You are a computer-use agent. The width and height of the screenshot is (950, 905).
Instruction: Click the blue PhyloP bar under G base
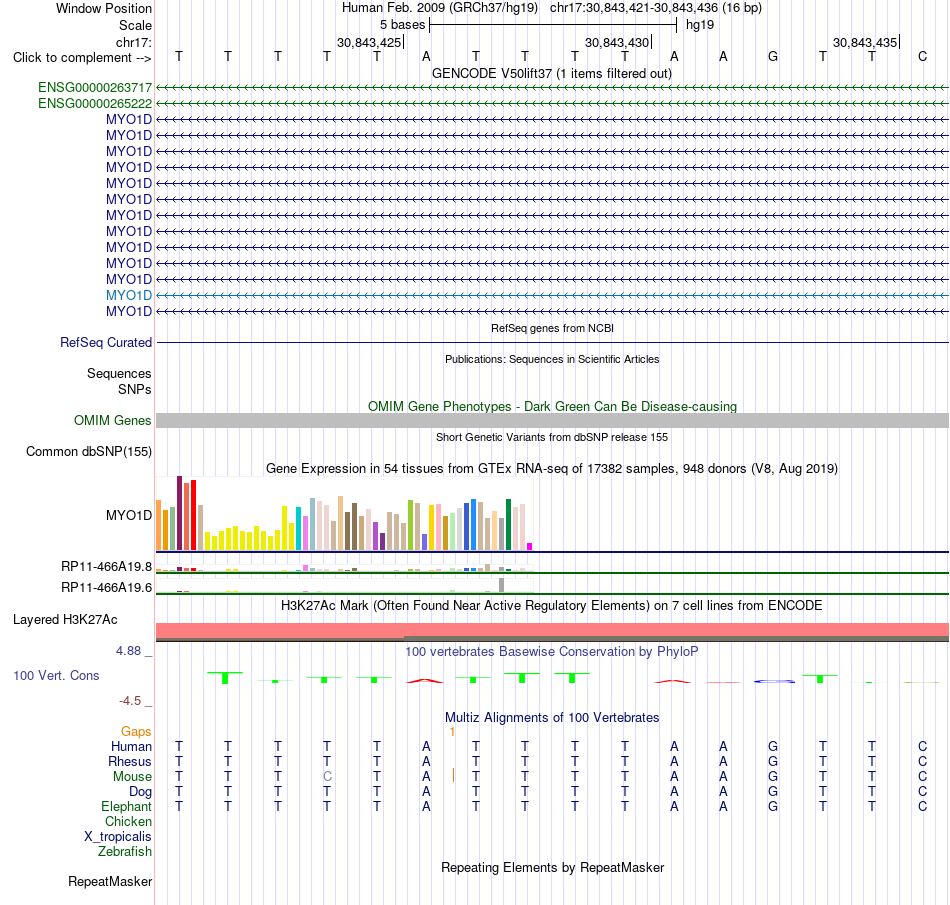click(774, 681)
